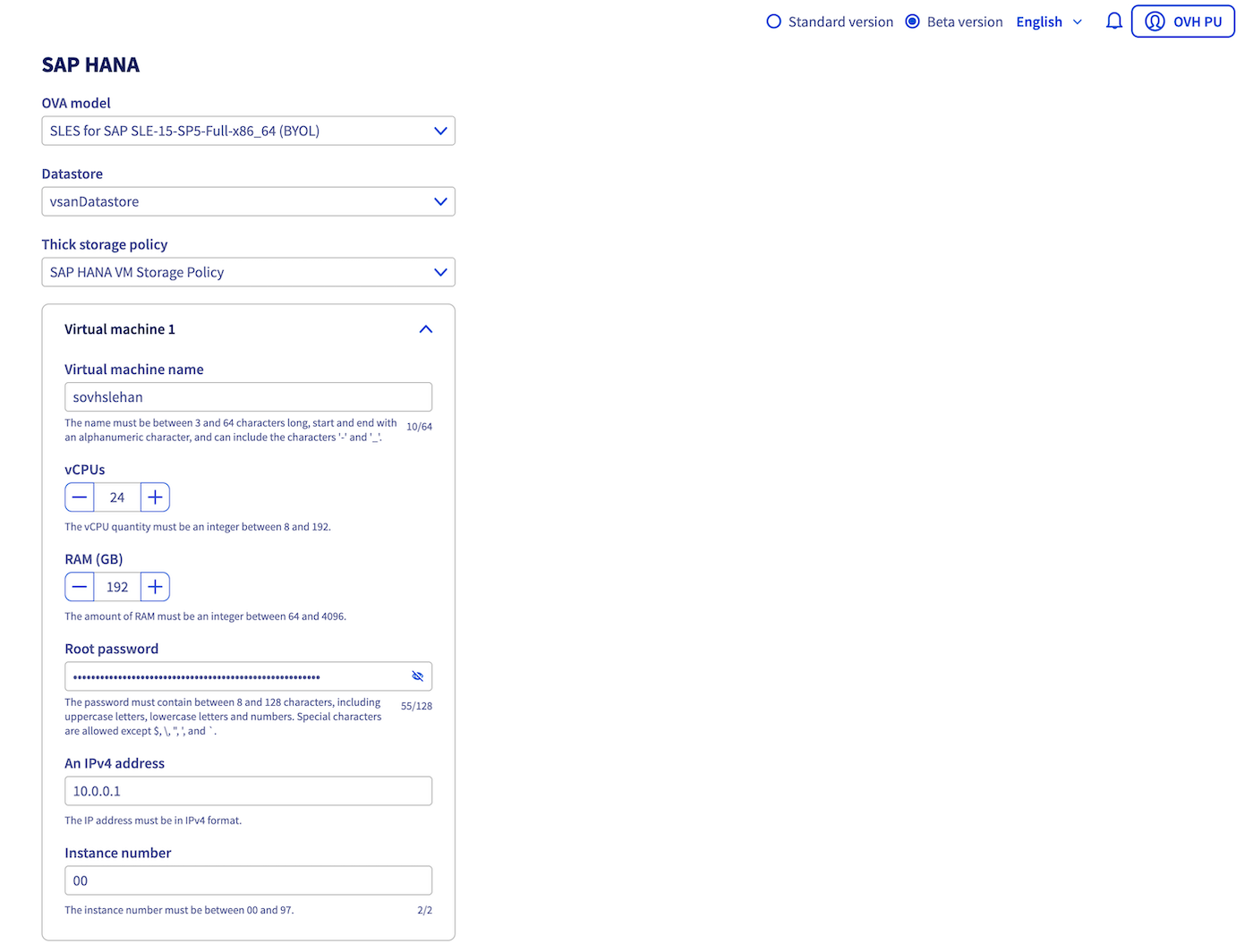The height and width of the screenshot is (952, 1253).
Task: Select the Beta version radio button
Action: pyautogui.click(x=912, y=21)
